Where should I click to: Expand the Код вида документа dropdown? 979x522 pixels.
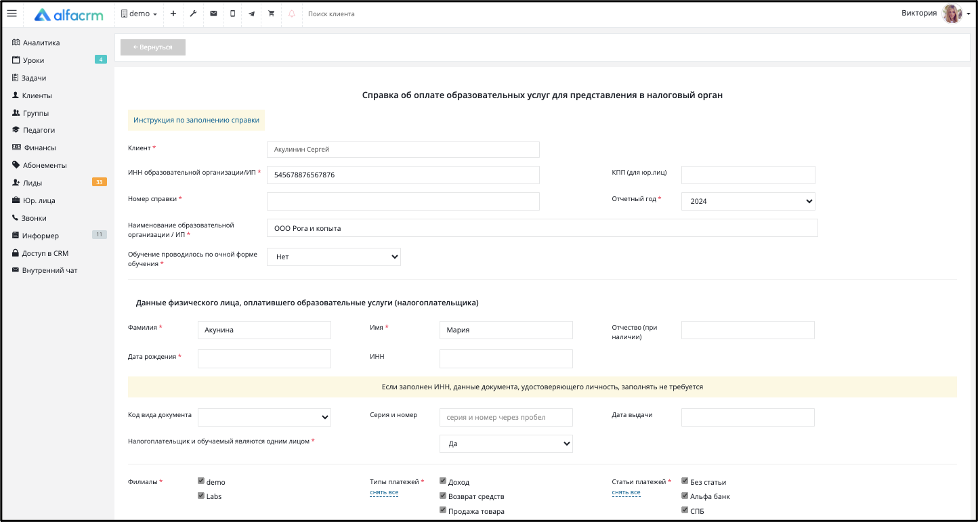pos(264,417)
